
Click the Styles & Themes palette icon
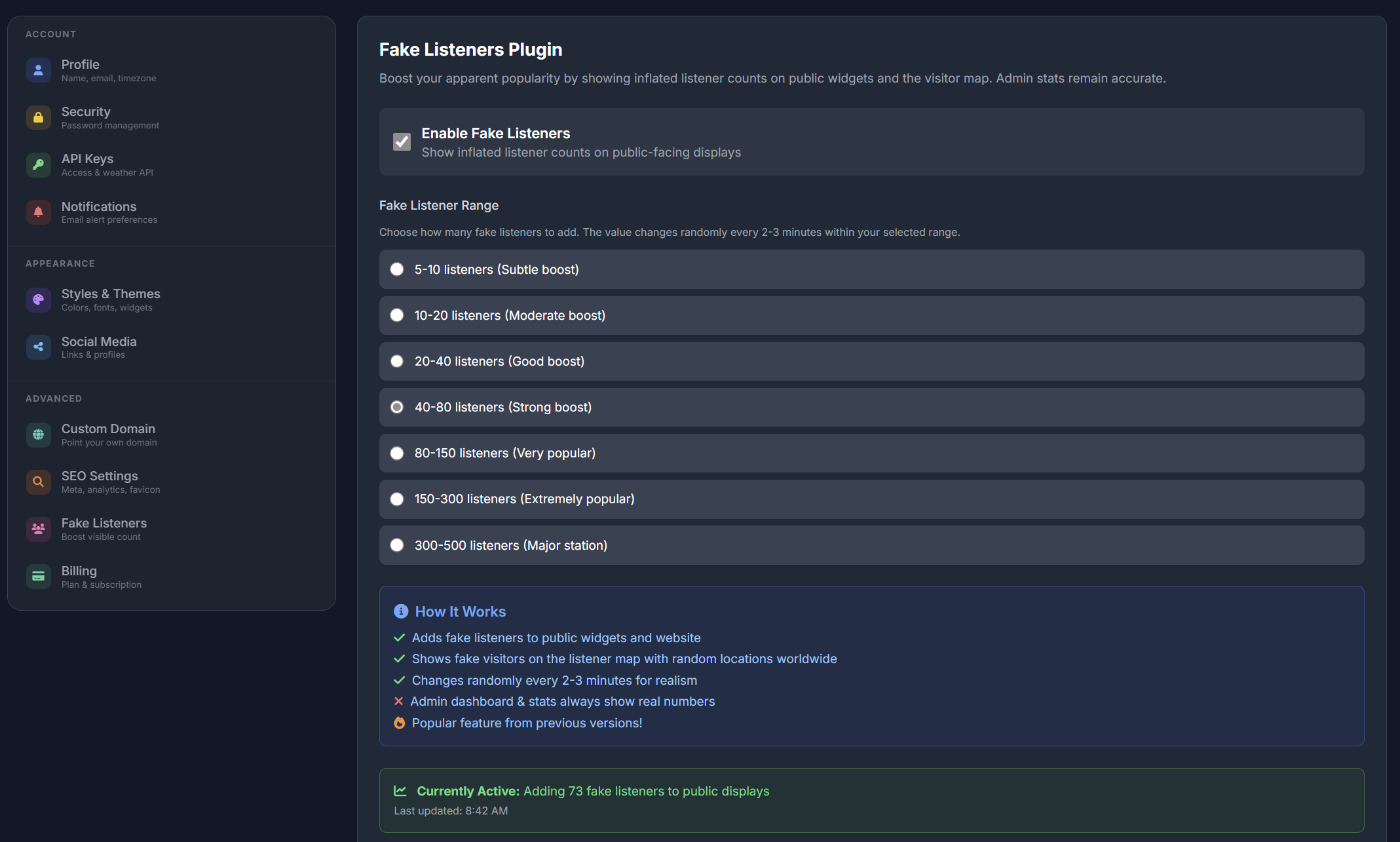coord(38,299)
